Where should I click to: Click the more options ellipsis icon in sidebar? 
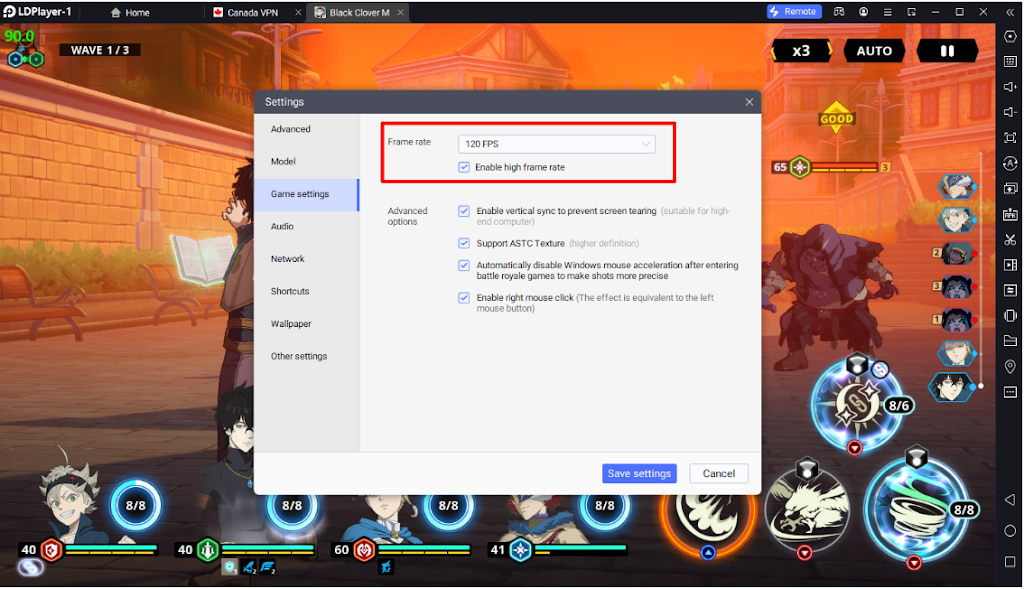1010,392
